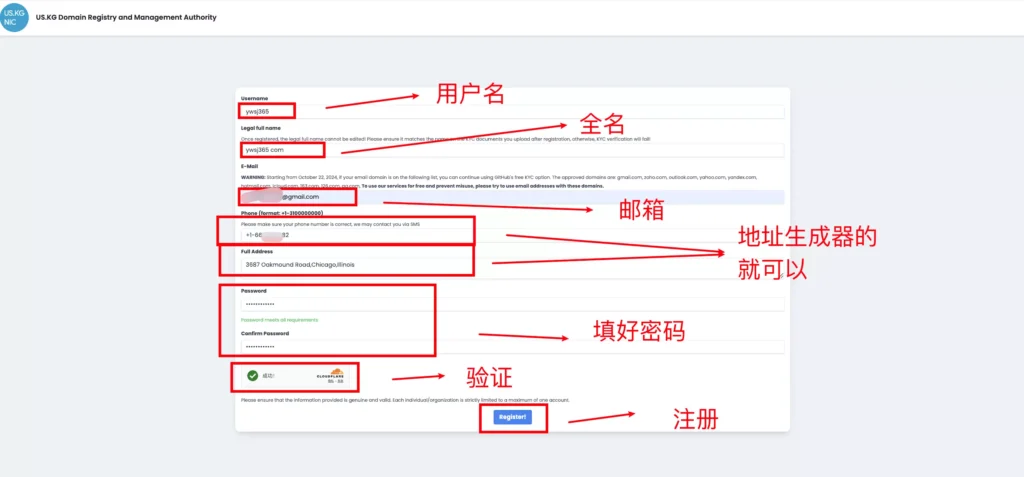Viewport: 1024px width, 477px height.
Task: Open the US.KG Domain Registry header title
Action: click(x=126, y=18)
